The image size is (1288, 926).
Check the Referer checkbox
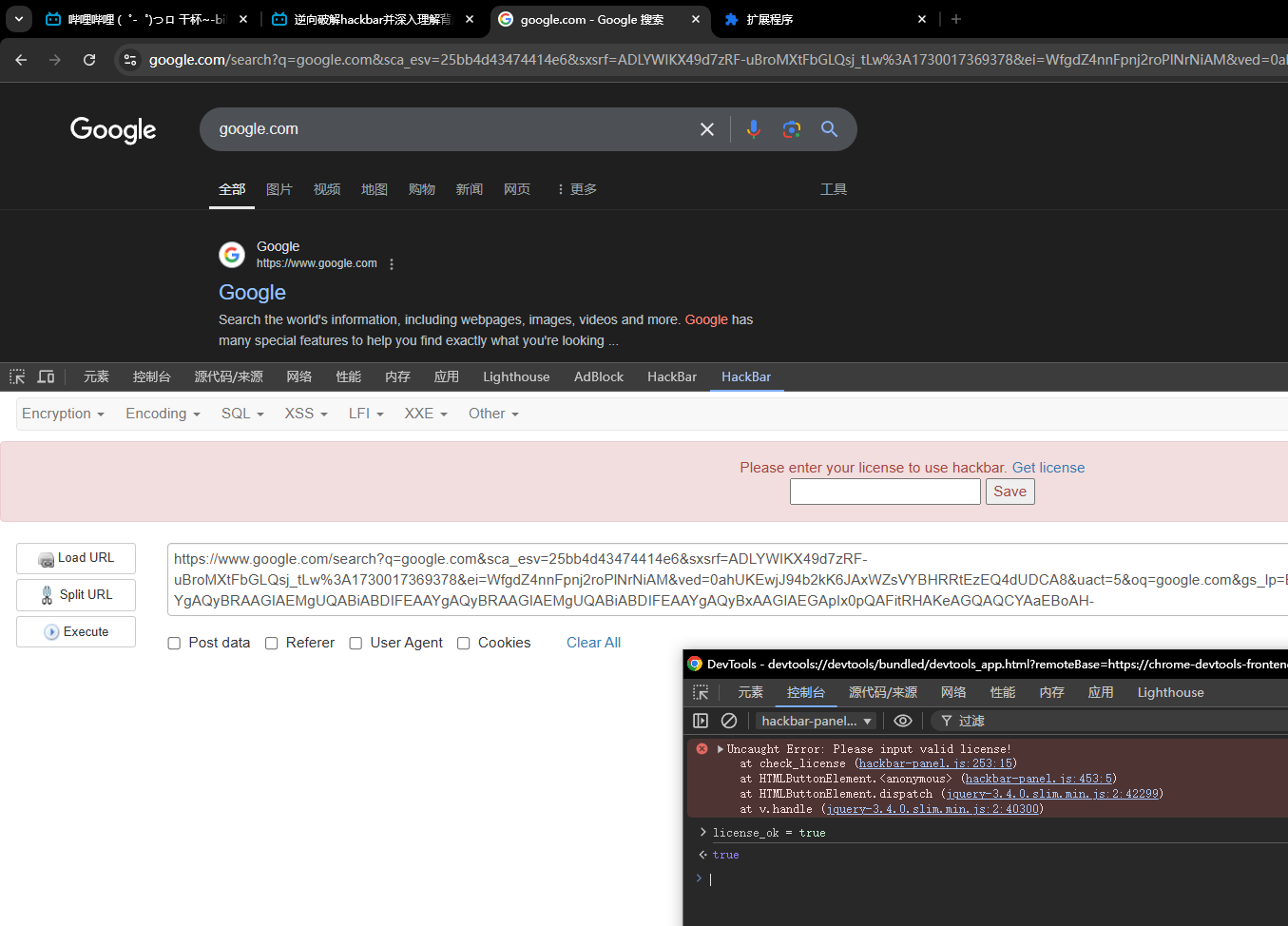pos(272,644)
